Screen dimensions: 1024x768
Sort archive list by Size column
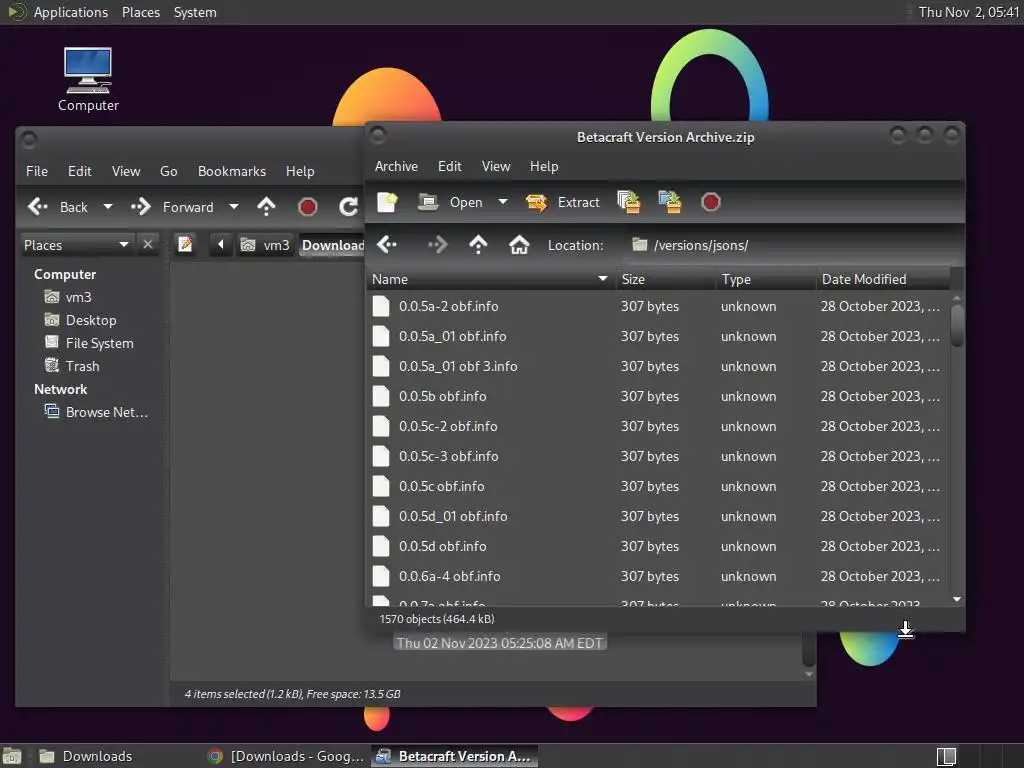coord(665,280)
